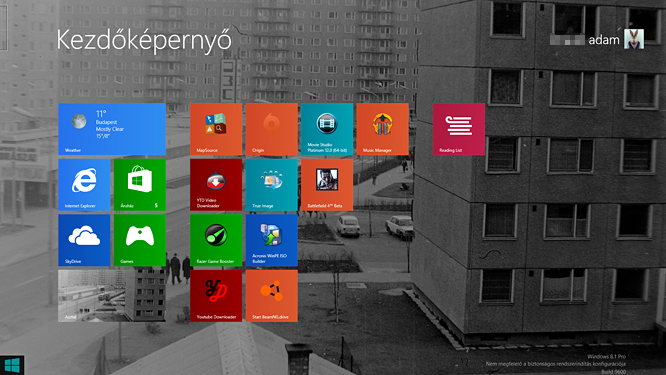Launch the Youtube Downloader tile
The image size is (666, 375).
coord(216,296)
